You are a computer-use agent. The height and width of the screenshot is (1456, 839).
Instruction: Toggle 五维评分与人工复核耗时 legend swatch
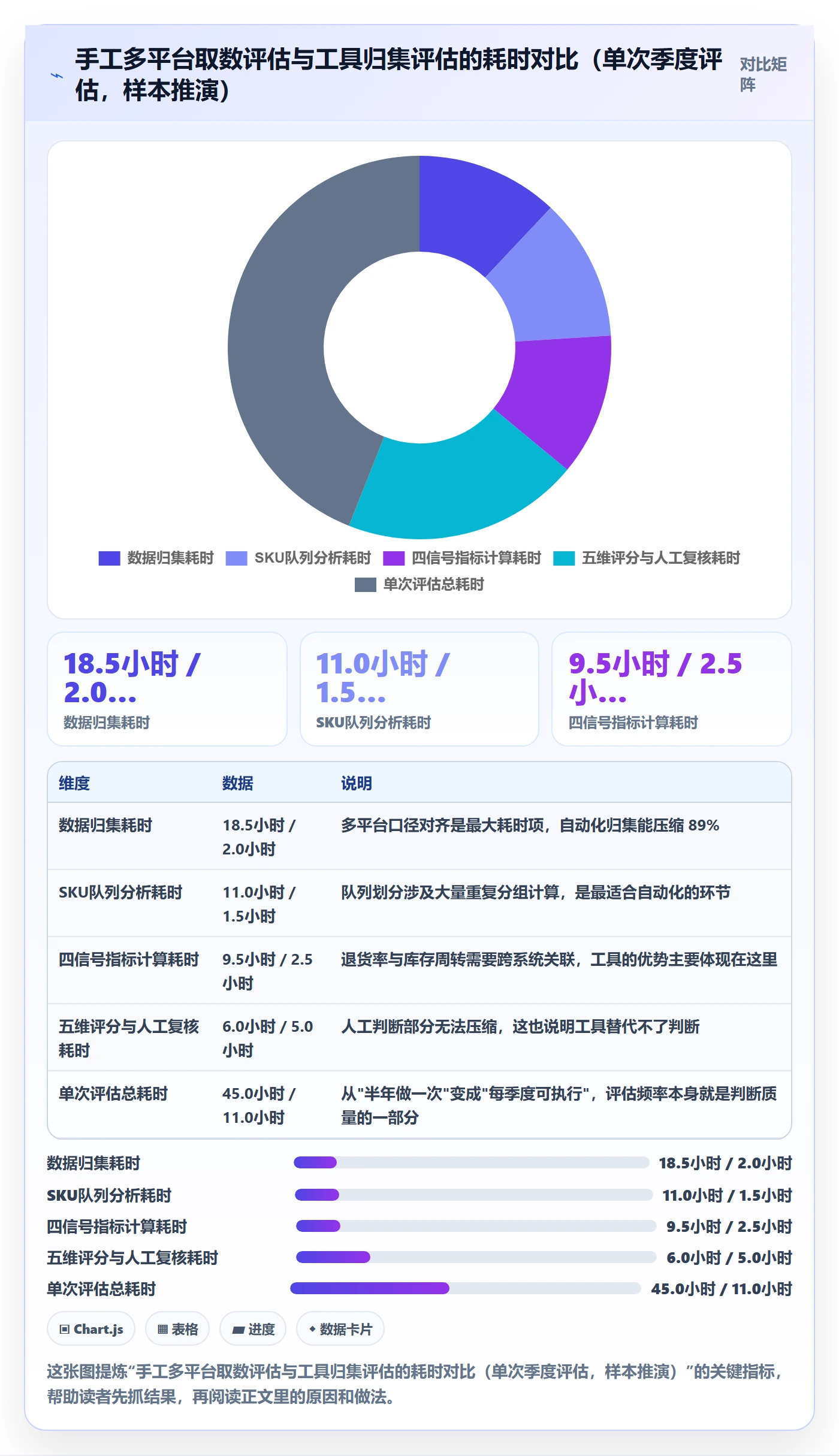click(564, 558)
